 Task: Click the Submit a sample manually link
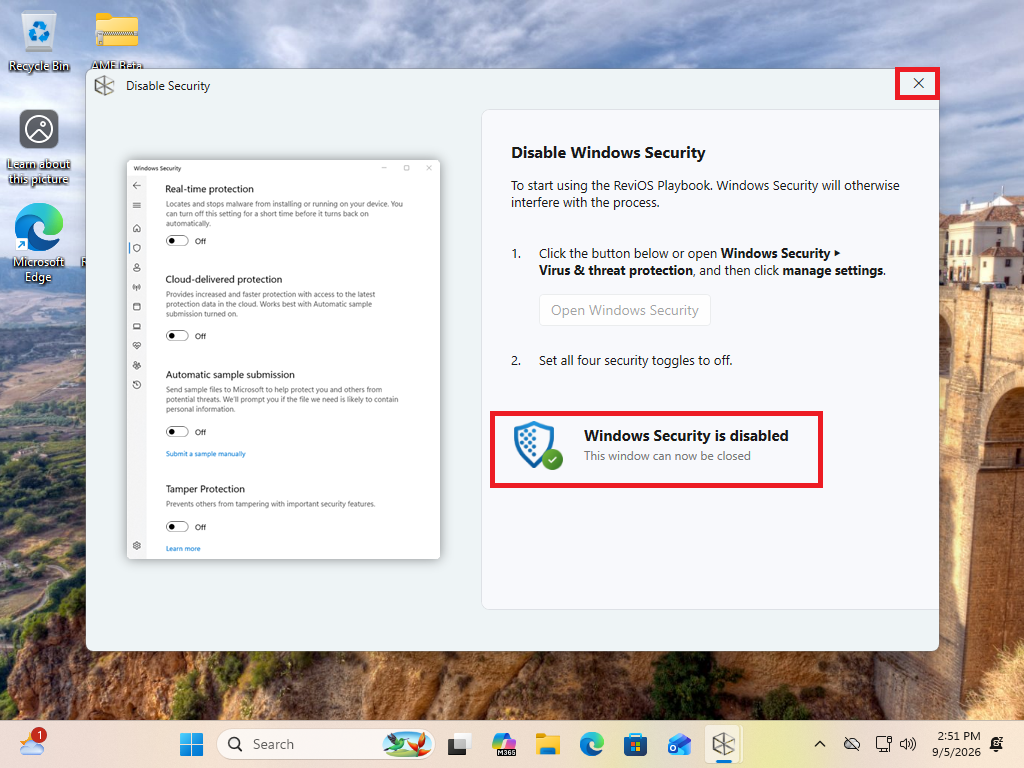[205, 453]
